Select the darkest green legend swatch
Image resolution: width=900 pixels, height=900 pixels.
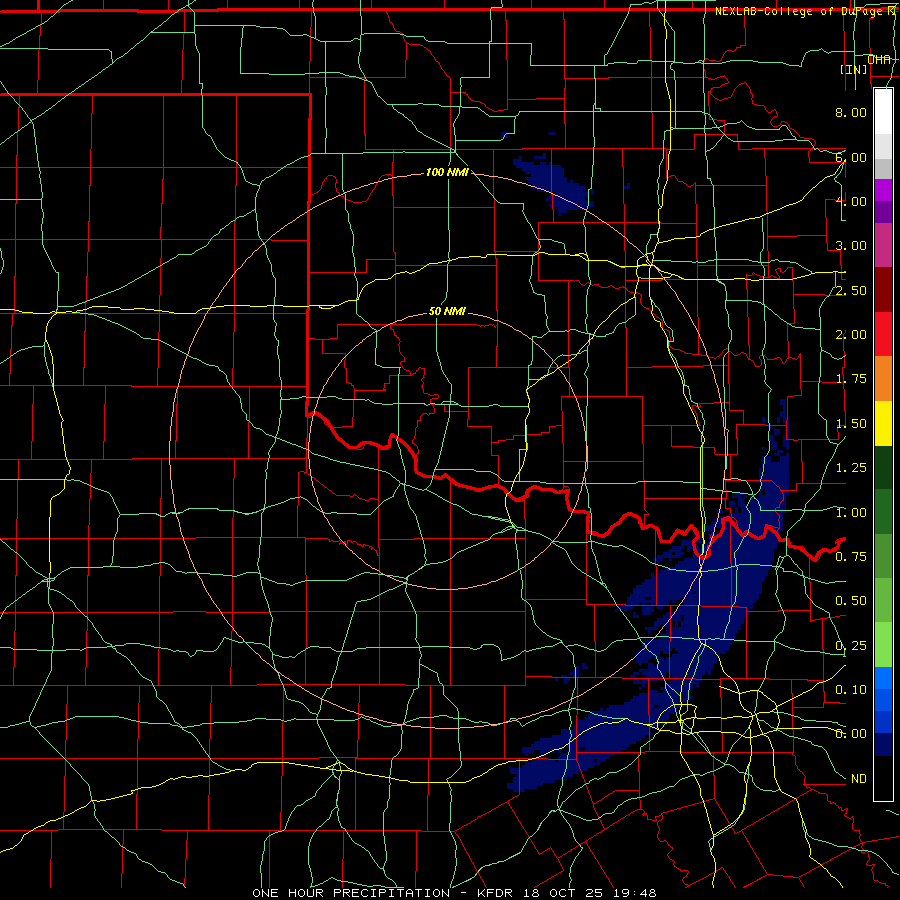[883, 468]
